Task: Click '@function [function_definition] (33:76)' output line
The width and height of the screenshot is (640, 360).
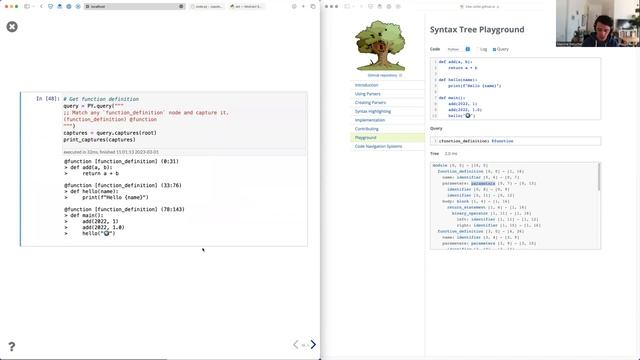Action: pos(123,185)
